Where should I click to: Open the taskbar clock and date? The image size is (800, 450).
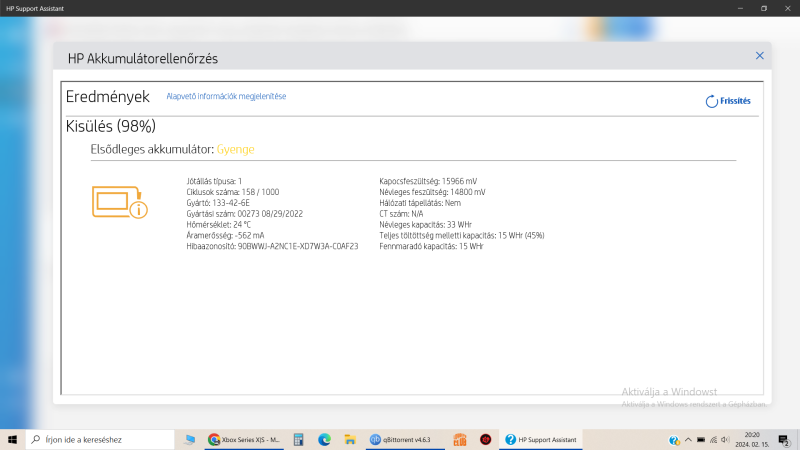752,439
